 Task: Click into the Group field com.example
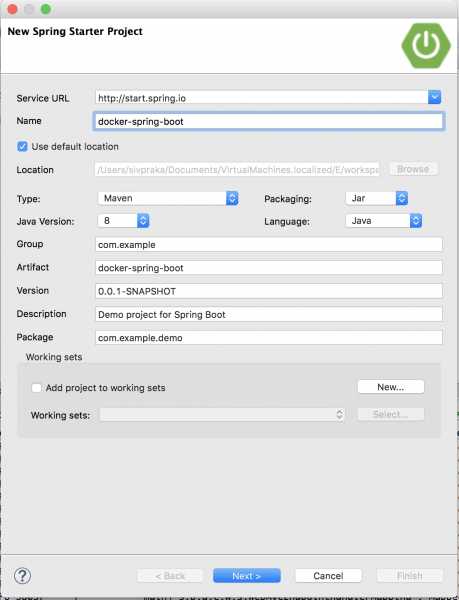click(x=269, y=245)
